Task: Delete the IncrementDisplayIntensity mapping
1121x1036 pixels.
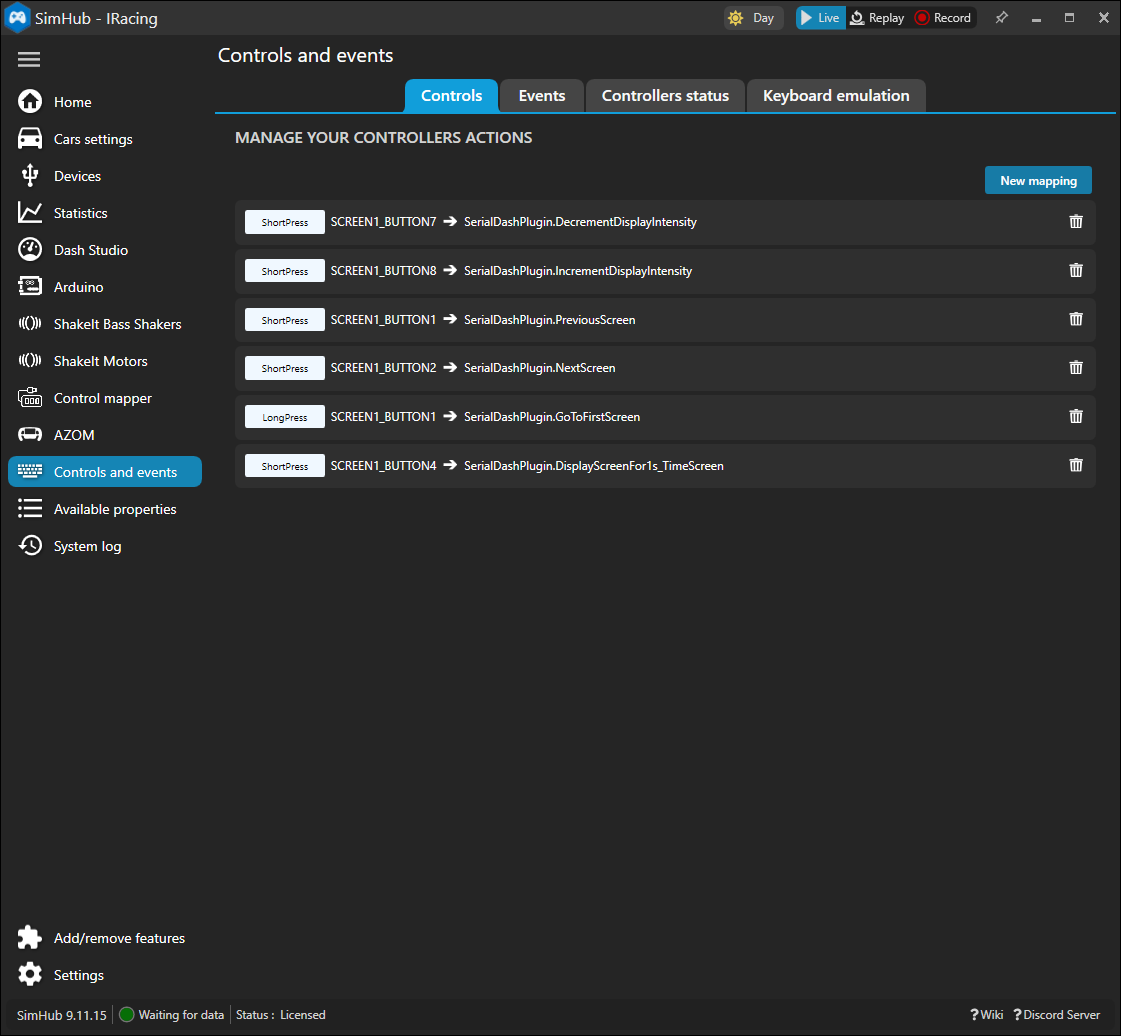Action: (x=1076, y=270)
